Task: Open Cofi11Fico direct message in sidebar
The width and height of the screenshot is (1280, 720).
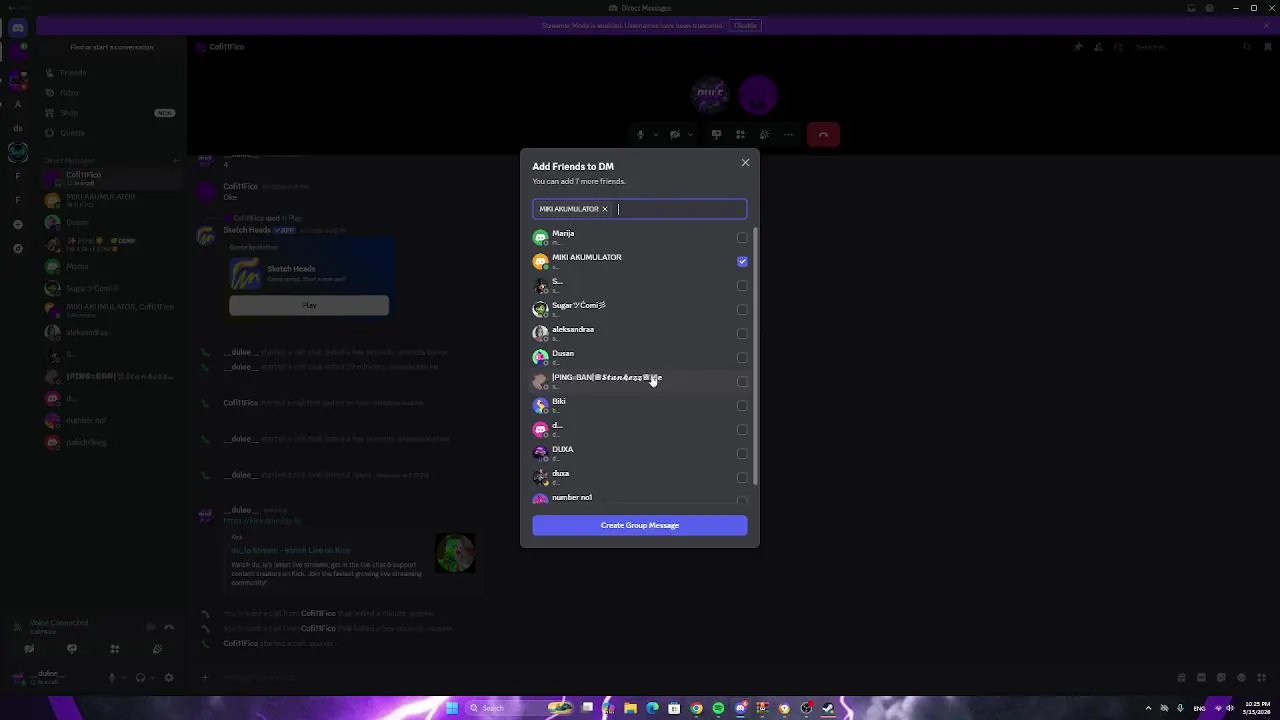Action: (x=110, y=178)
